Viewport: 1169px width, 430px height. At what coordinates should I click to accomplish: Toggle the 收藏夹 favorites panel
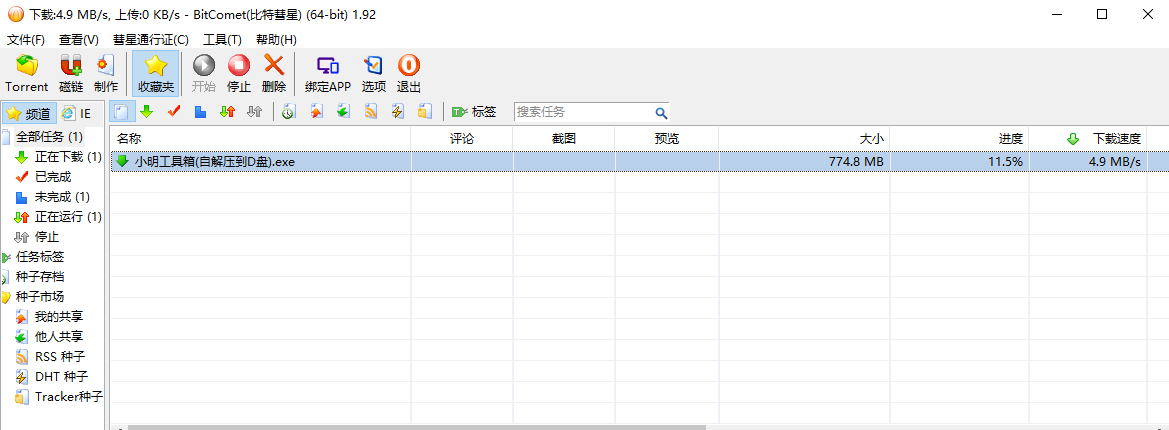pos(155,74)
